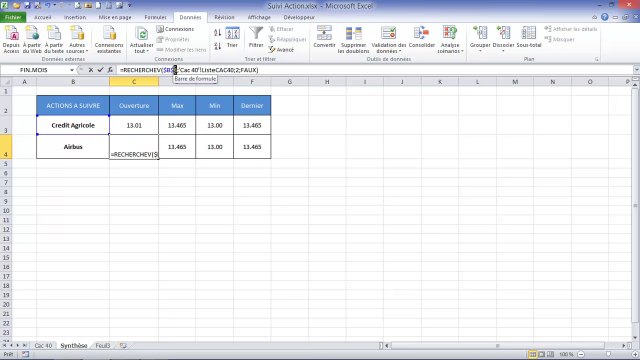Screen dimensions: 640x360
Task: Switch to Page Layout view icon
Action: (542, 354)
